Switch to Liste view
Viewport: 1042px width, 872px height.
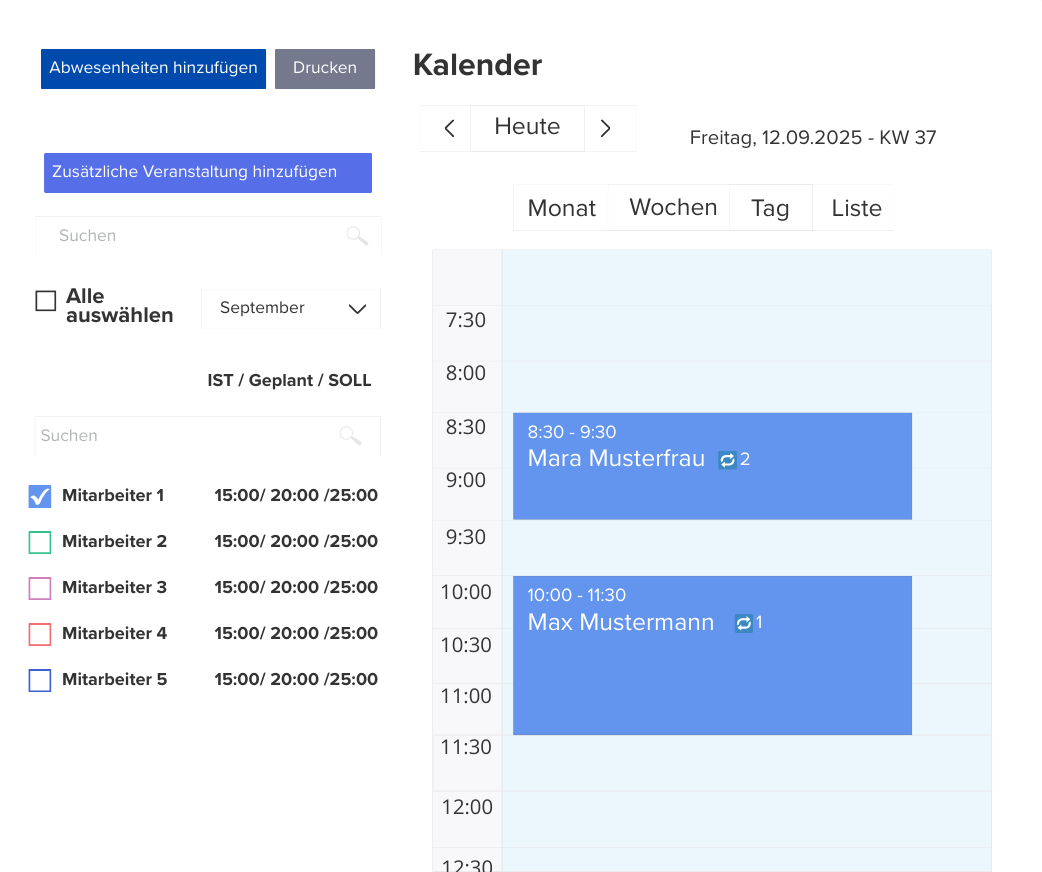[856, 208]
